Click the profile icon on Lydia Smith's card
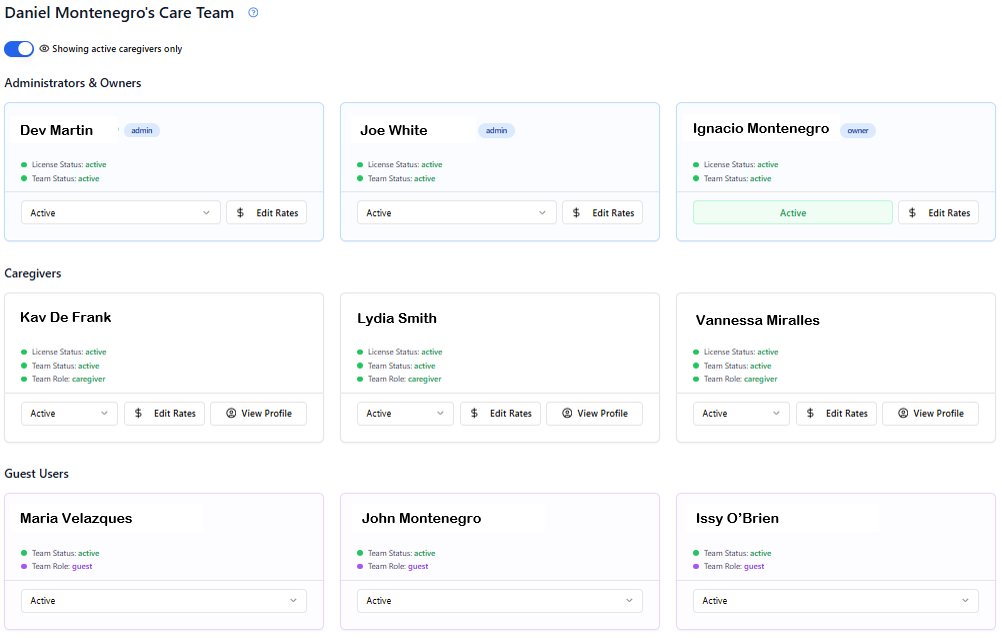The height and width of the screenshot is (638, 1002). [x=566, y=413]
